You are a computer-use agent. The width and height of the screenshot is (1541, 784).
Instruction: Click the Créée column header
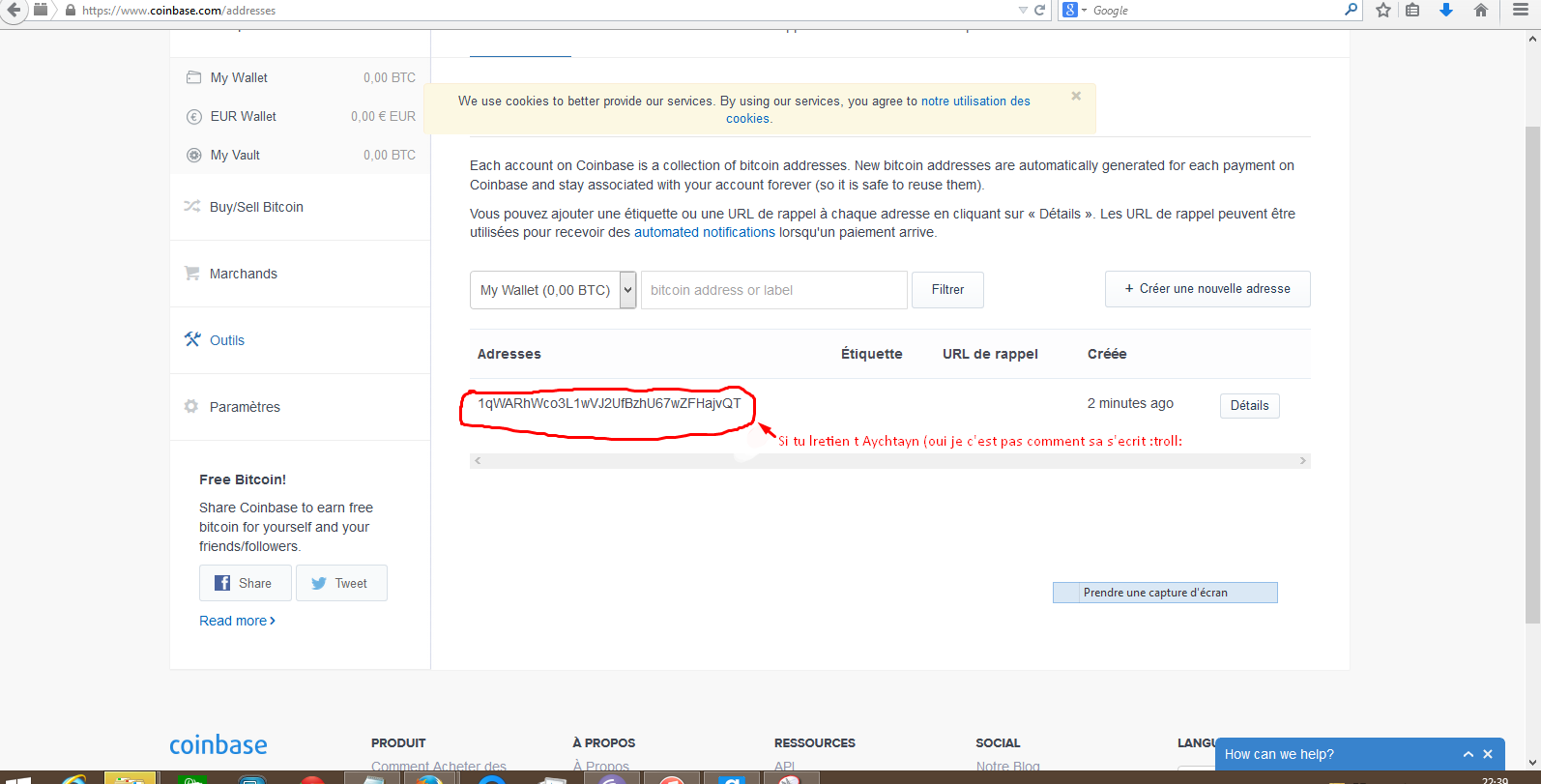tap(1107, 354)
